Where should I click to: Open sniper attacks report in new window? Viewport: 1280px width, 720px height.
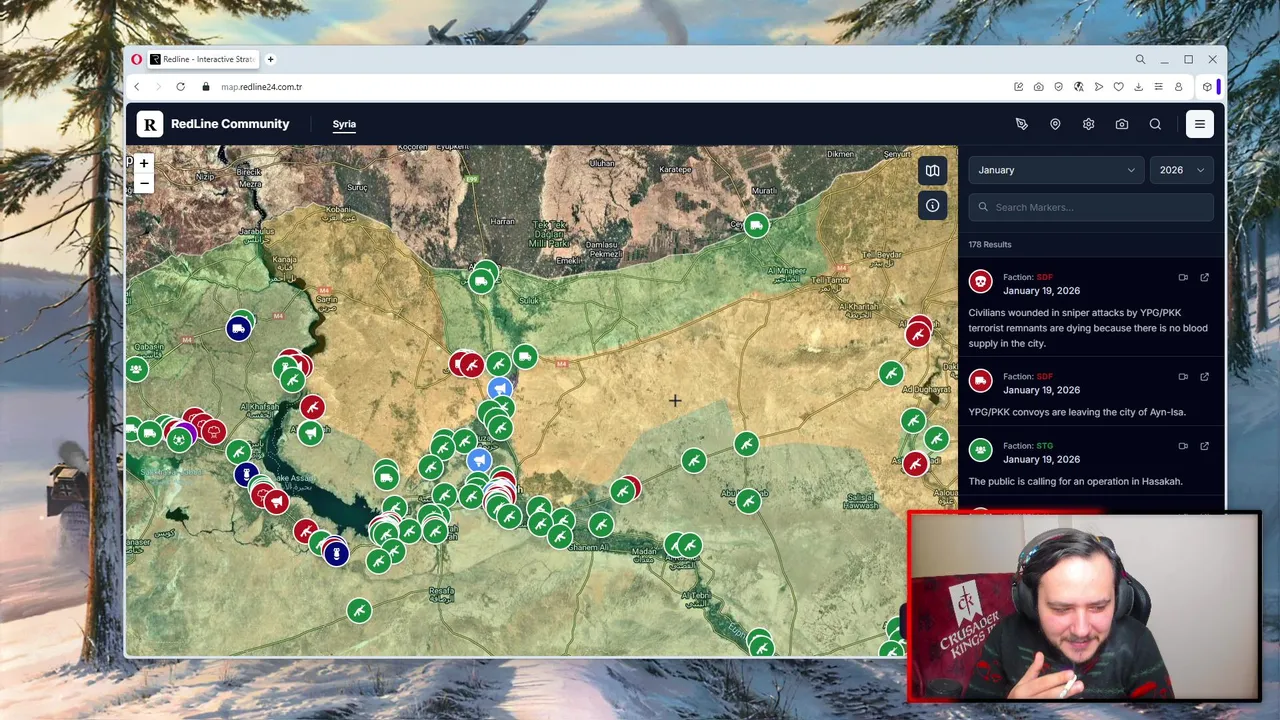[x=1204, y=277]
